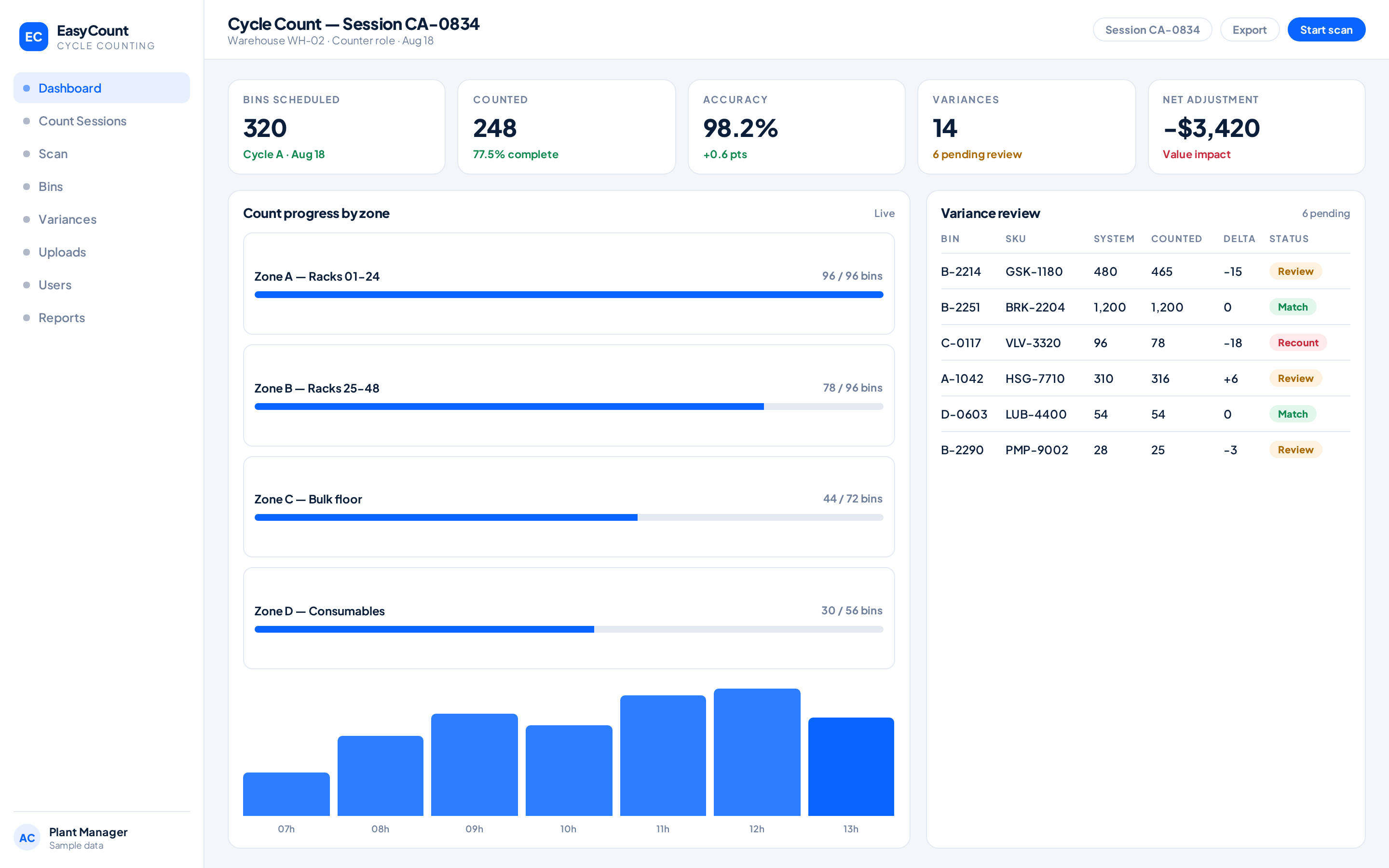Export the session data
Viewport: 1389px width, 868px height.
coord(1249,30)
